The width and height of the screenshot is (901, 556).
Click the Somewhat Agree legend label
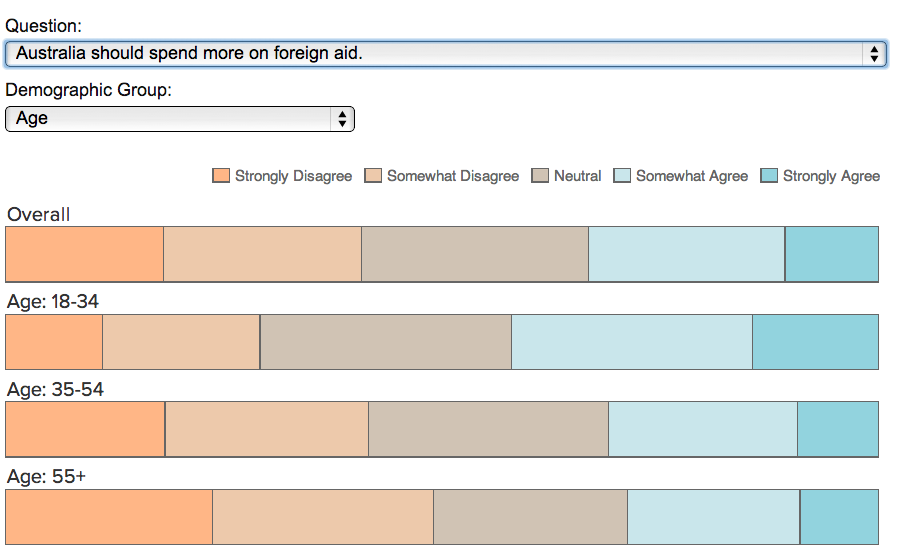click(692, 176)
